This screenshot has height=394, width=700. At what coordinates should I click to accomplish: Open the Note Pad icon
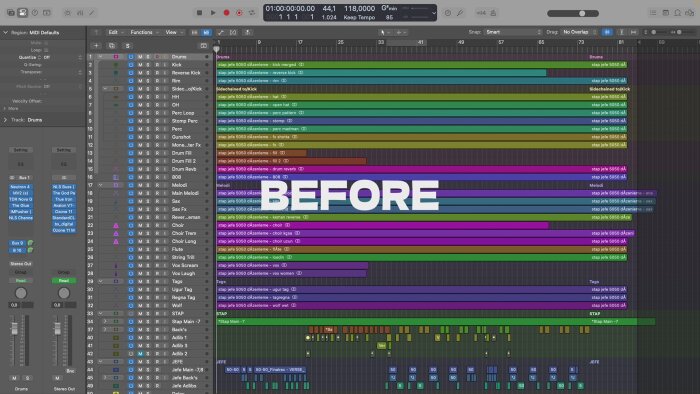[666, 13]
